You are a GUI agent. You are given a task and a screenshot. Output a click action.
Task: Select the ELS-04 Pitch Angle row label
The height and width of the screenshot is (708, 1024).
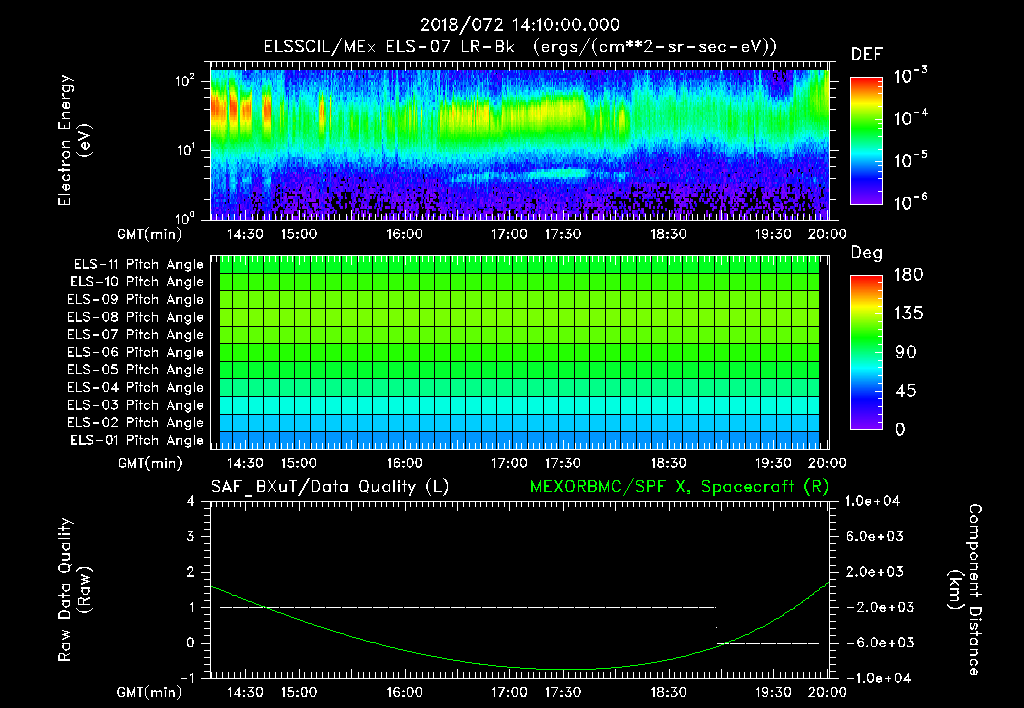click(135, 388)
